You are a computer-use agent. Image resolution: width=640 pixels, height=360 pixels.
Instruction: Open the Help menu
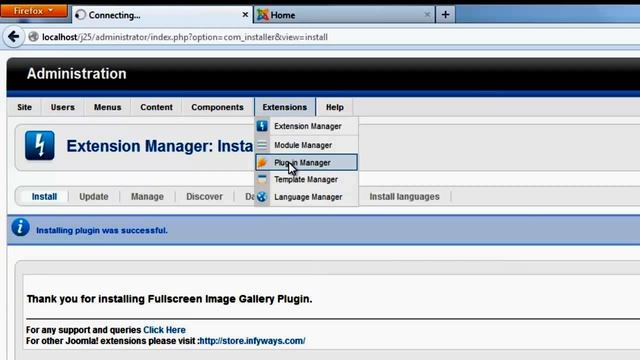coord(335,107)
